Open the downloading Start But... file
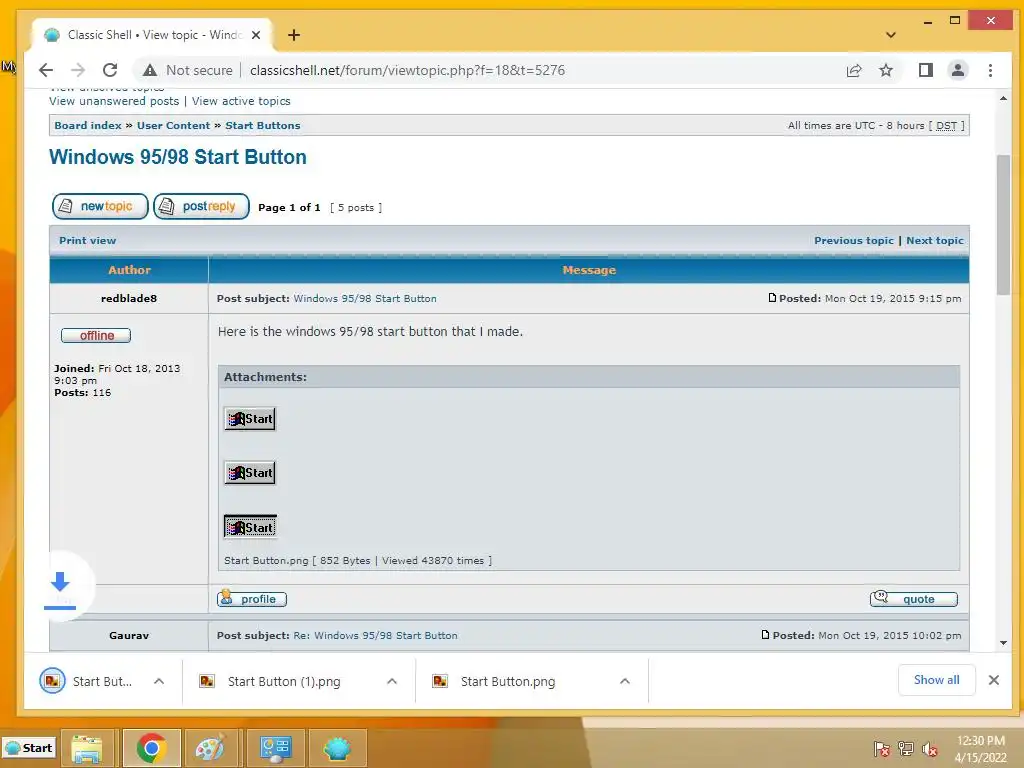Image resolution: width=1024 pixels, height=768 pixels. click(x=87, y=681)
